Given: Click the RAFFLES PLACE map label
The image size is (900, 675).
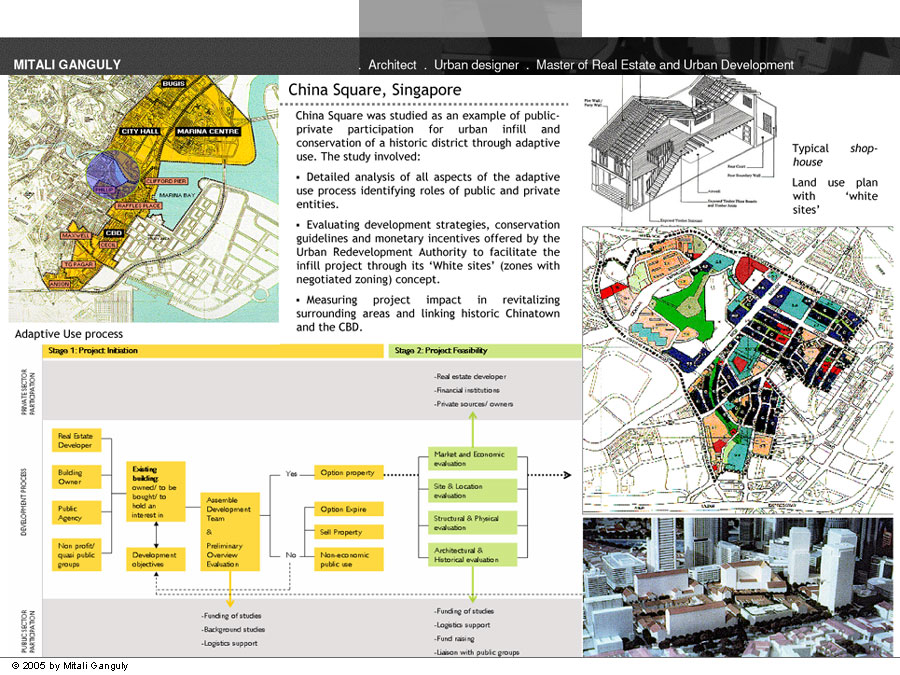Looking at the screenshot, I should [138, 205].
